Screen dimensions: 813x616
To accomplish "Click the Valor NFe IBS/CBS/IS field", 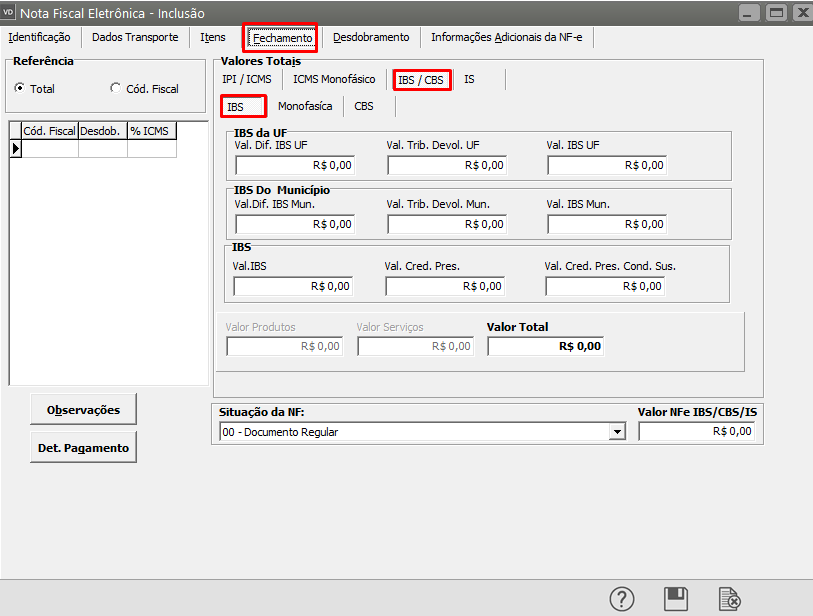I will coord(696,432).
